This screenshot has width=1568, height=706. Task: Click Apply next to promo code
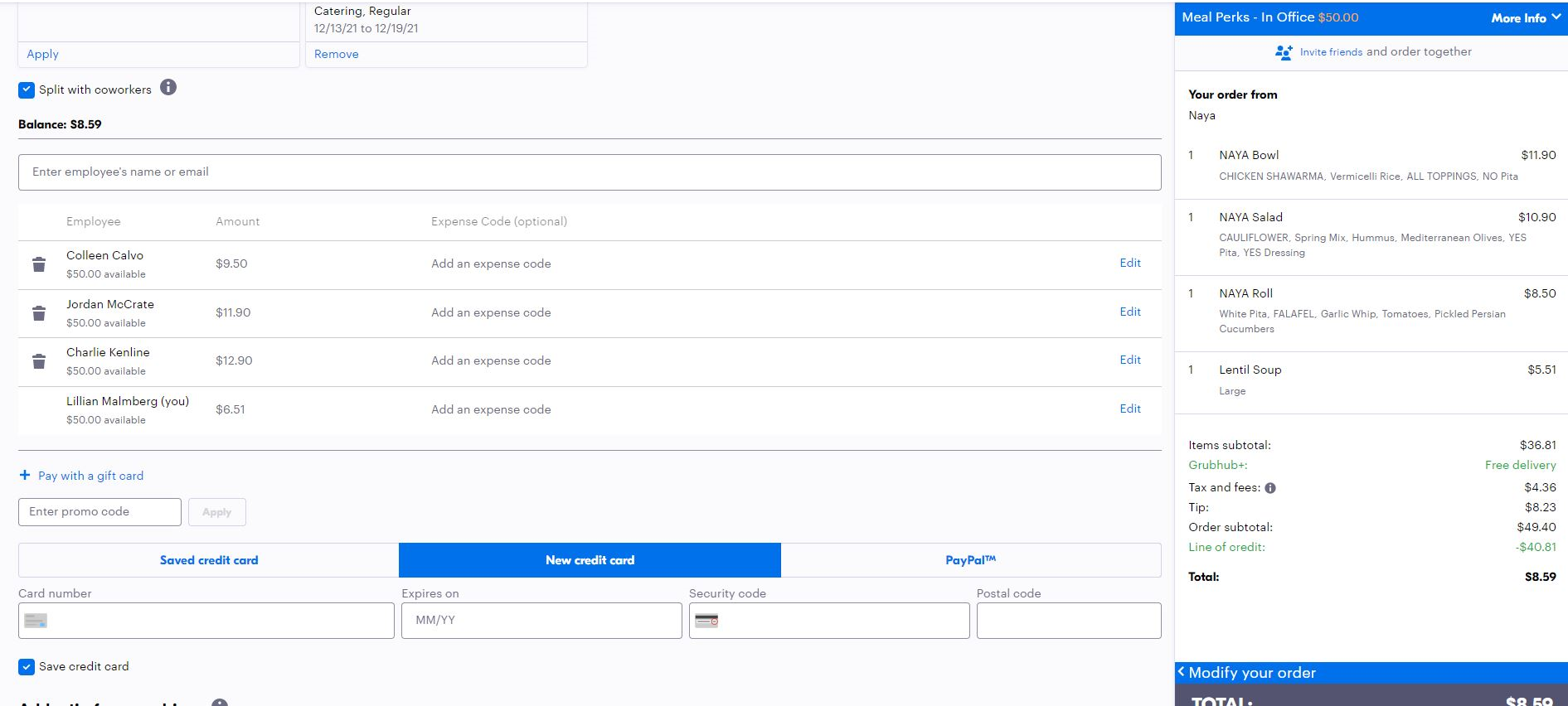(x=217, y=512)
